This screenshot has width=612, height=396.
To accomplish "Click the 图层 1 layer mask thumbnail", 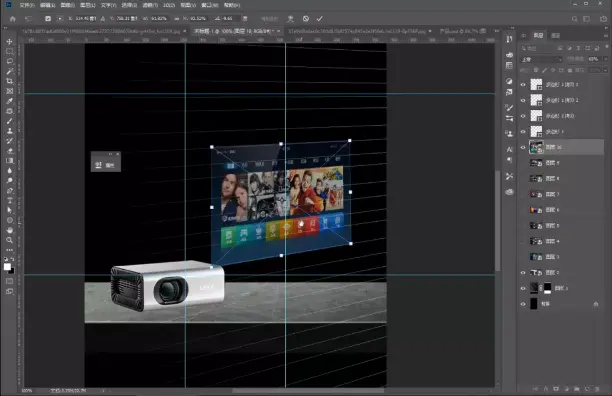I will coord(548,288).
